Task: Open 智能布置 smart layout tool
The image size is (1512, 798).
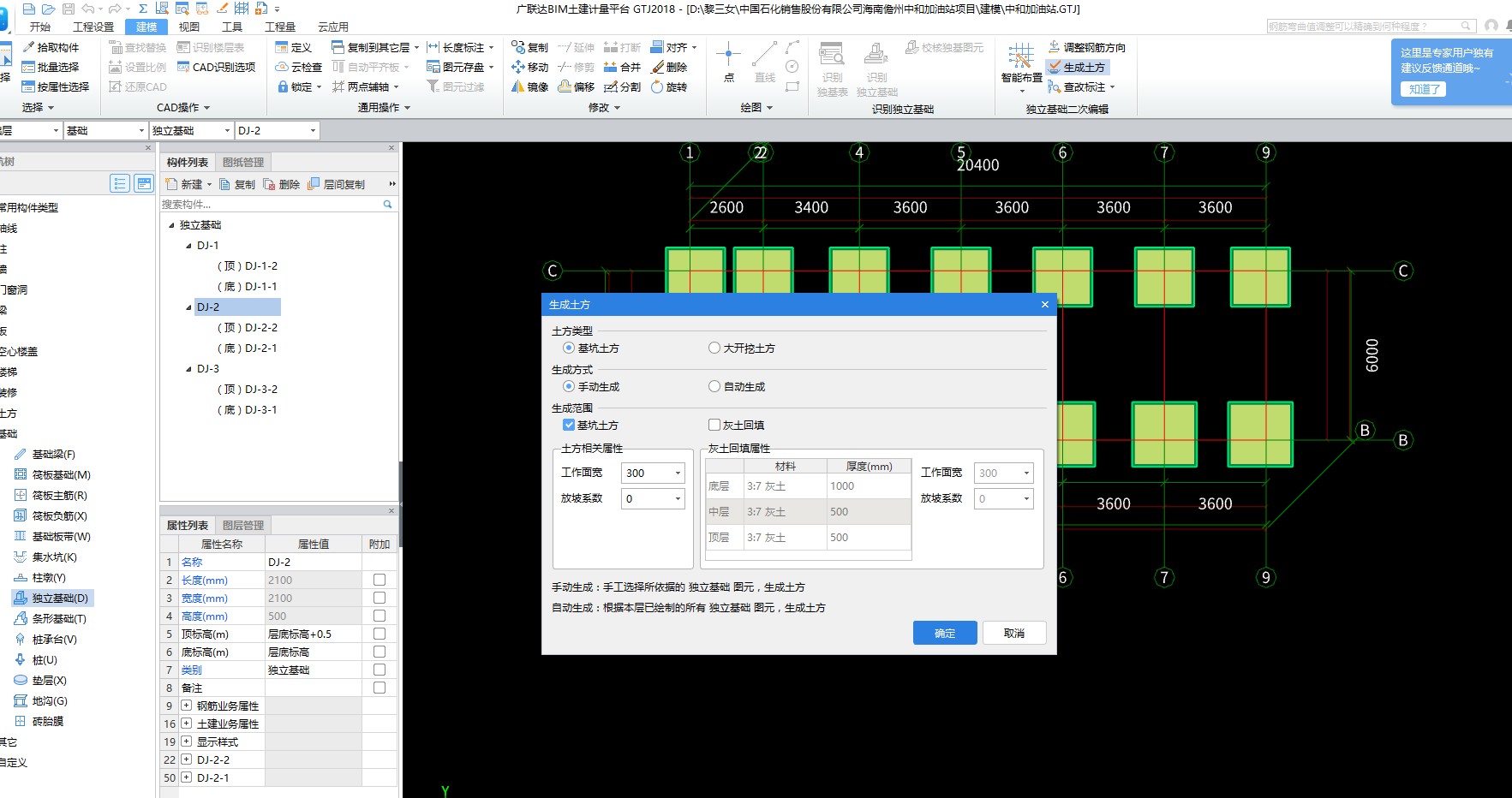Action: click(1021, 67)
